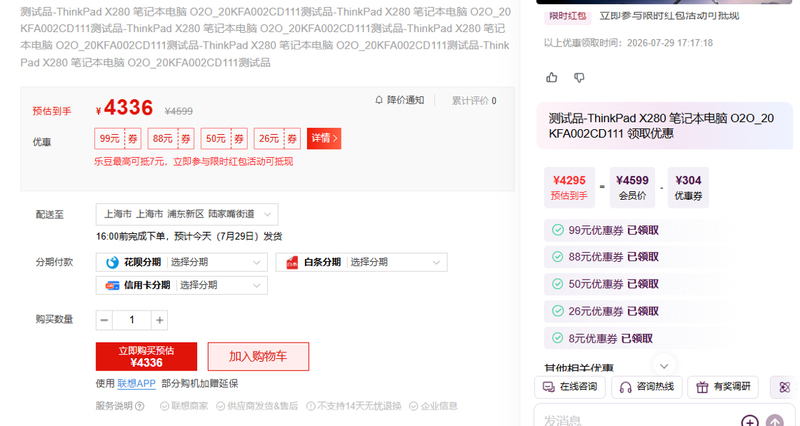
Task: Select the 88元券 coupon tag
Action: (171, 139)
